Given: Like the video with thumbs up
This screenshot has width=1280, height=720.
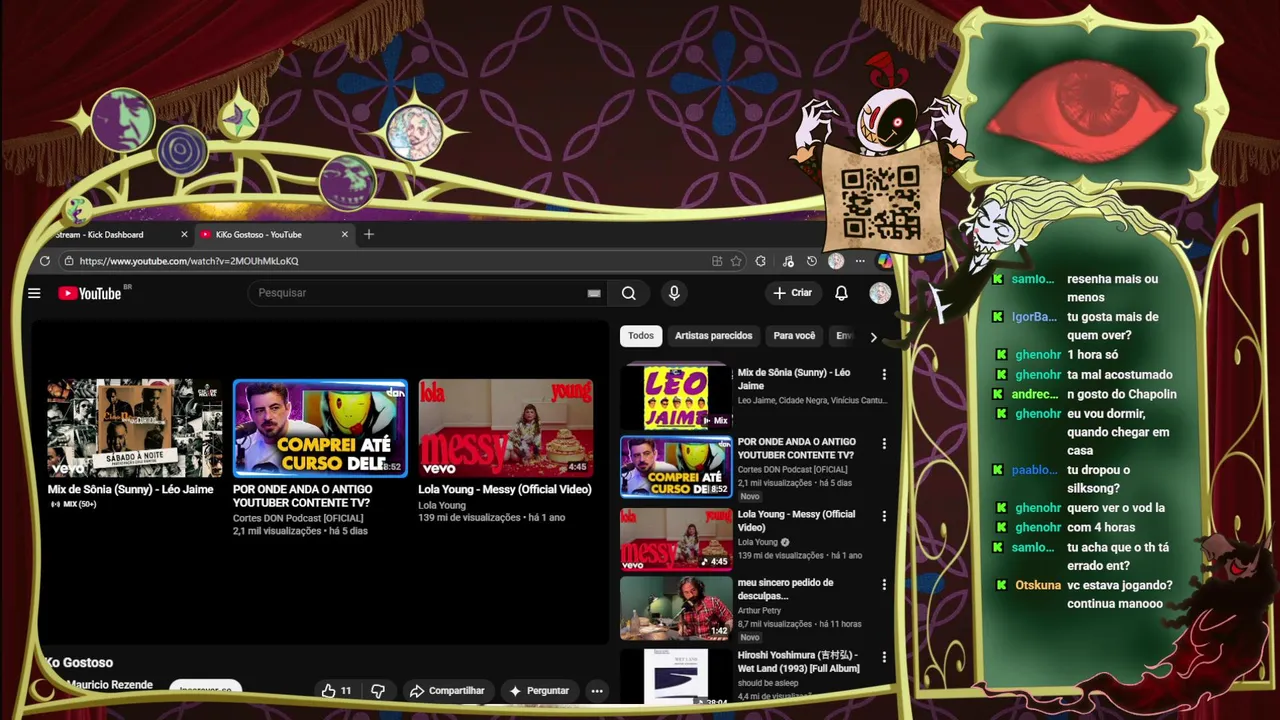Looking at the screenshot, I should coord(337,691).
